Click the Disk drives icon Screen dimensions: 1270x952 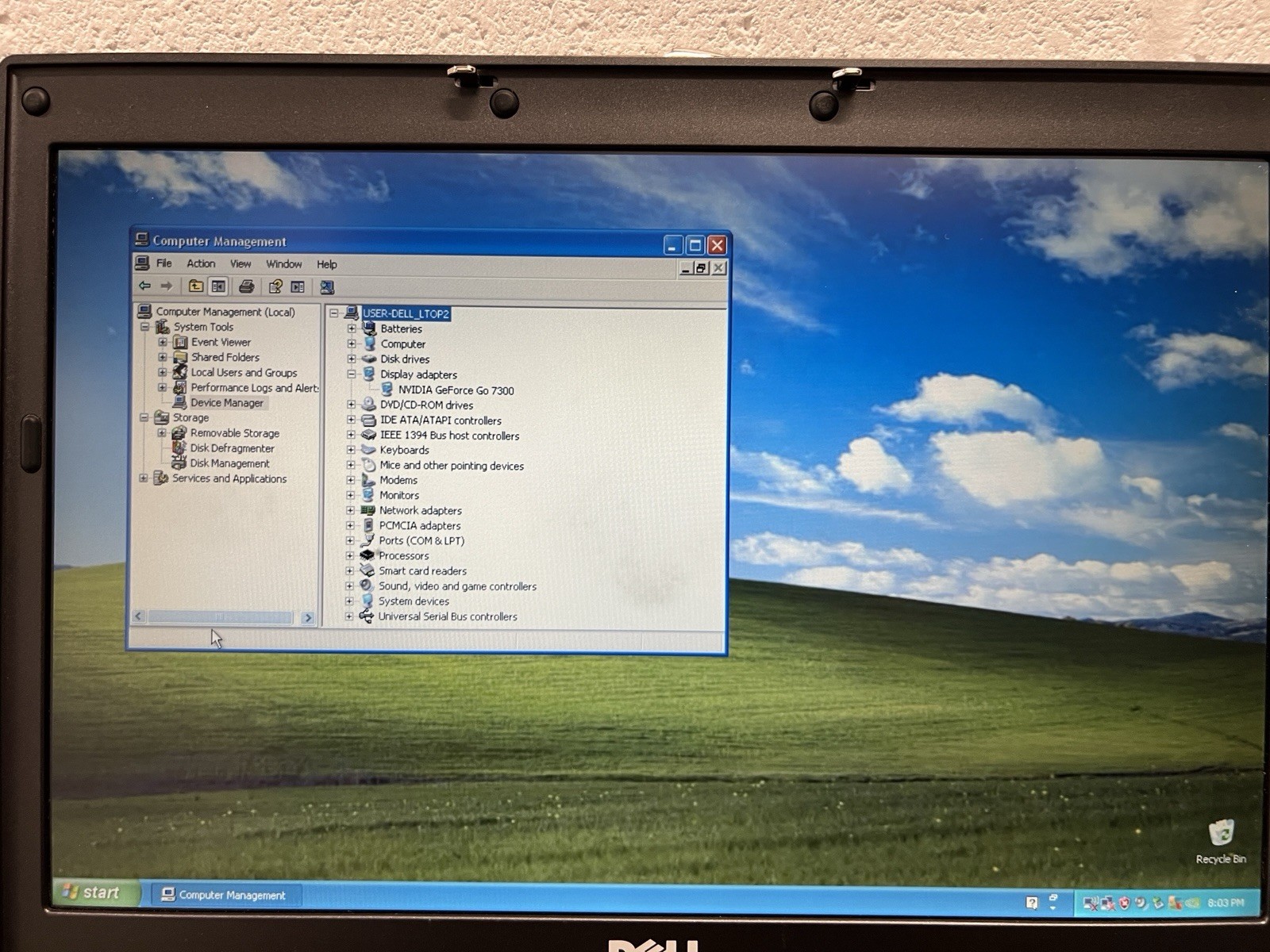point(369,359)
